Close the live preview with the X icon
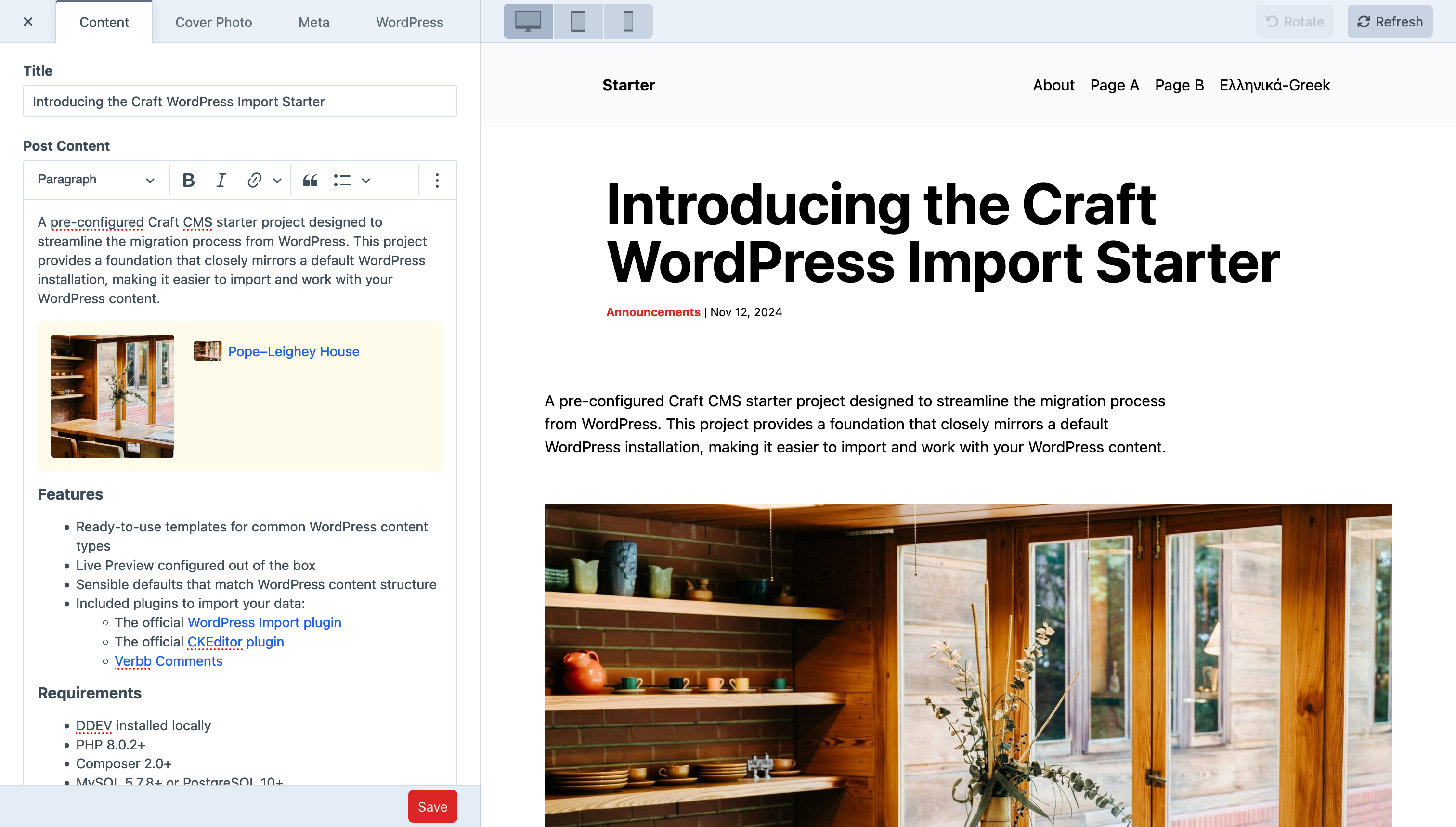The height and width of the screenshot is (827, 1456). 28,22
